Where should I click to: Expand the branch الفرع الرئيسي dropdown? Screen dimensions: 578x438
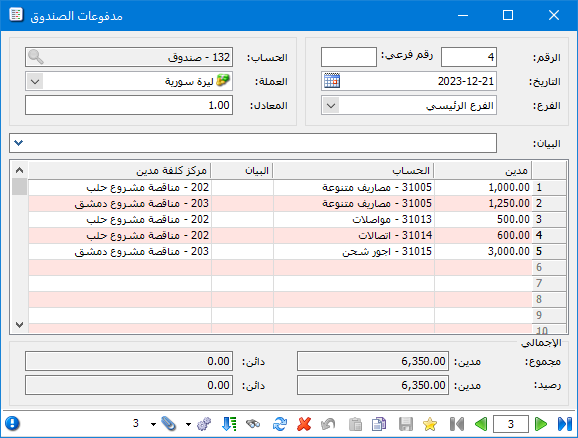tap(331, 105)
